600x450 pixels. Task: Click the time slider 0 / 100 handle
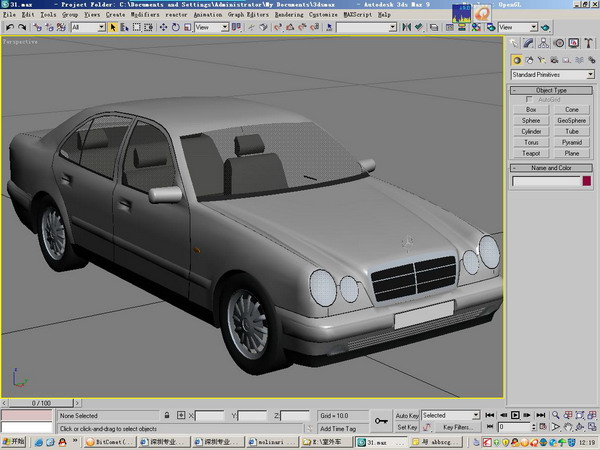tap(41, 403)
